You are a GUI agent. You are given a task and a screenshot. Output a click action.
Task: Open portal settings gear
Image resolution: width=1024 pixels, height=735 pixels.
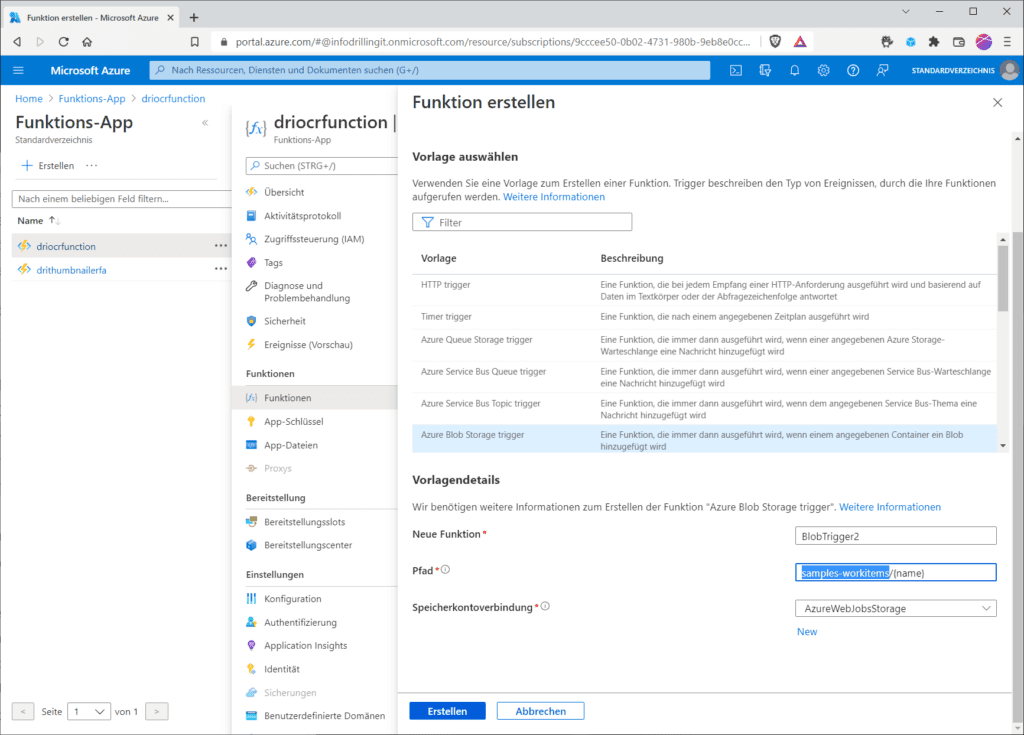pyautogui.click(x=824, y=71)
